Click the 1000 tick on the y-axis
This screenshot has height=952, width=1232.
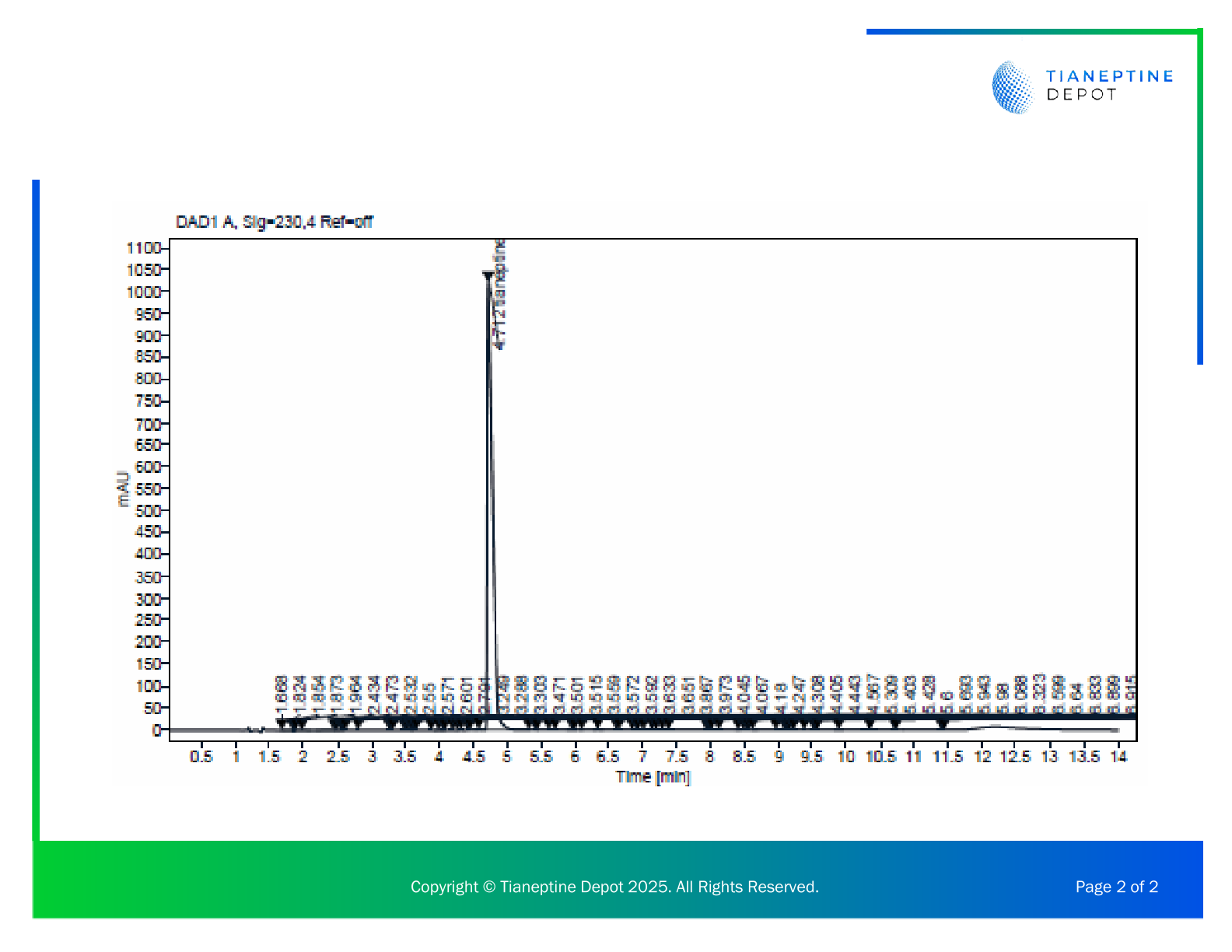pyautogui.click(x=144, y=292)
